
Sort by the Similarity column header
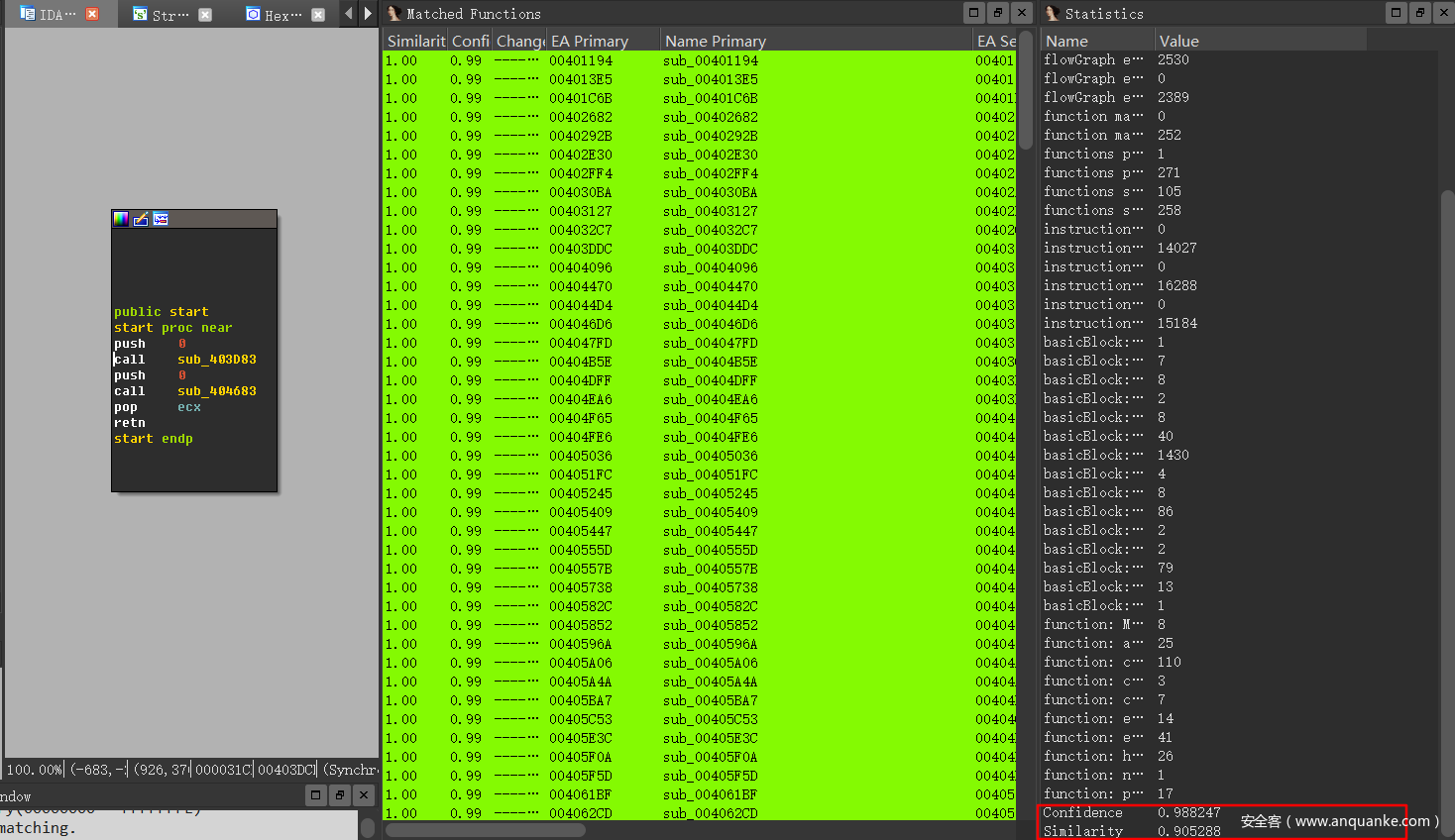416,41
